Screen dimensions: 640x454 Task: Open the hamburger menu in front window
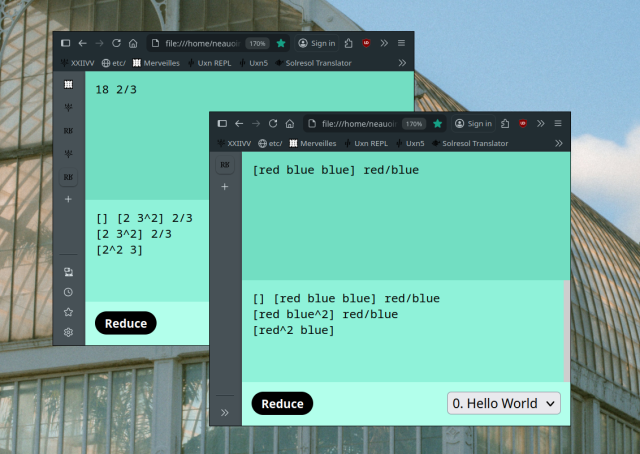coord(558,123)
